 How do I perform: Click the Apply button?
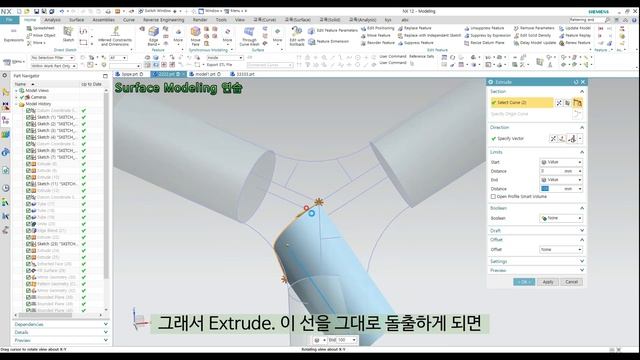coord(548,282)
